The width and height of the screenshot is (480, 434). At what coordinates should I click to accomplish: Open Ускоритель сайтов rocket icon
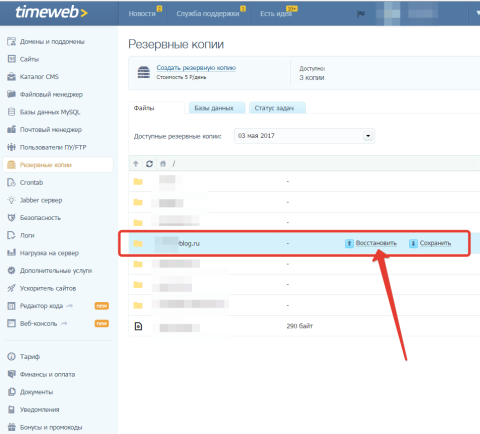[11, 288]
